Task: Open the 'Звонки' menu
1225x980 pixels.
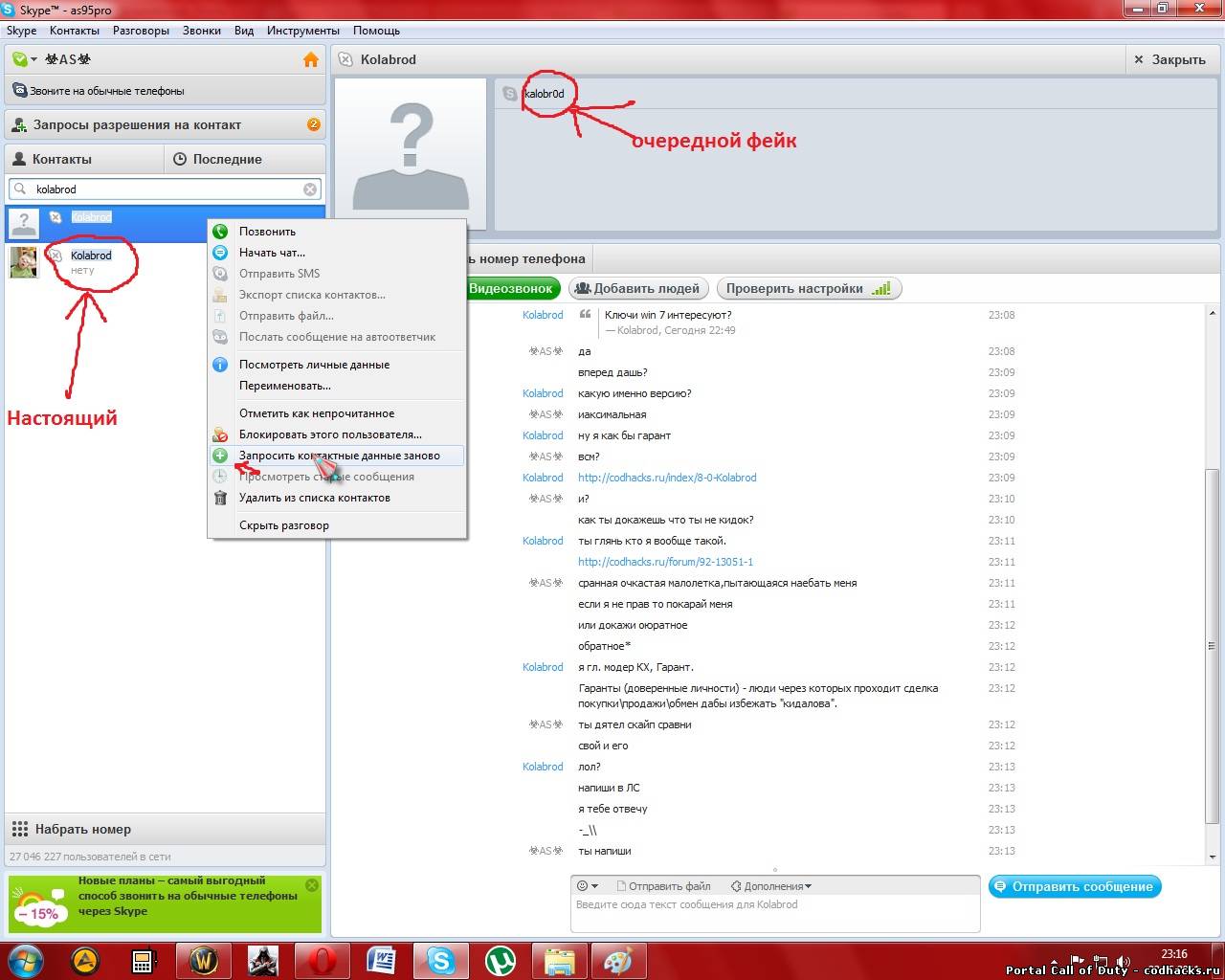Action: (x=202, y=31)
